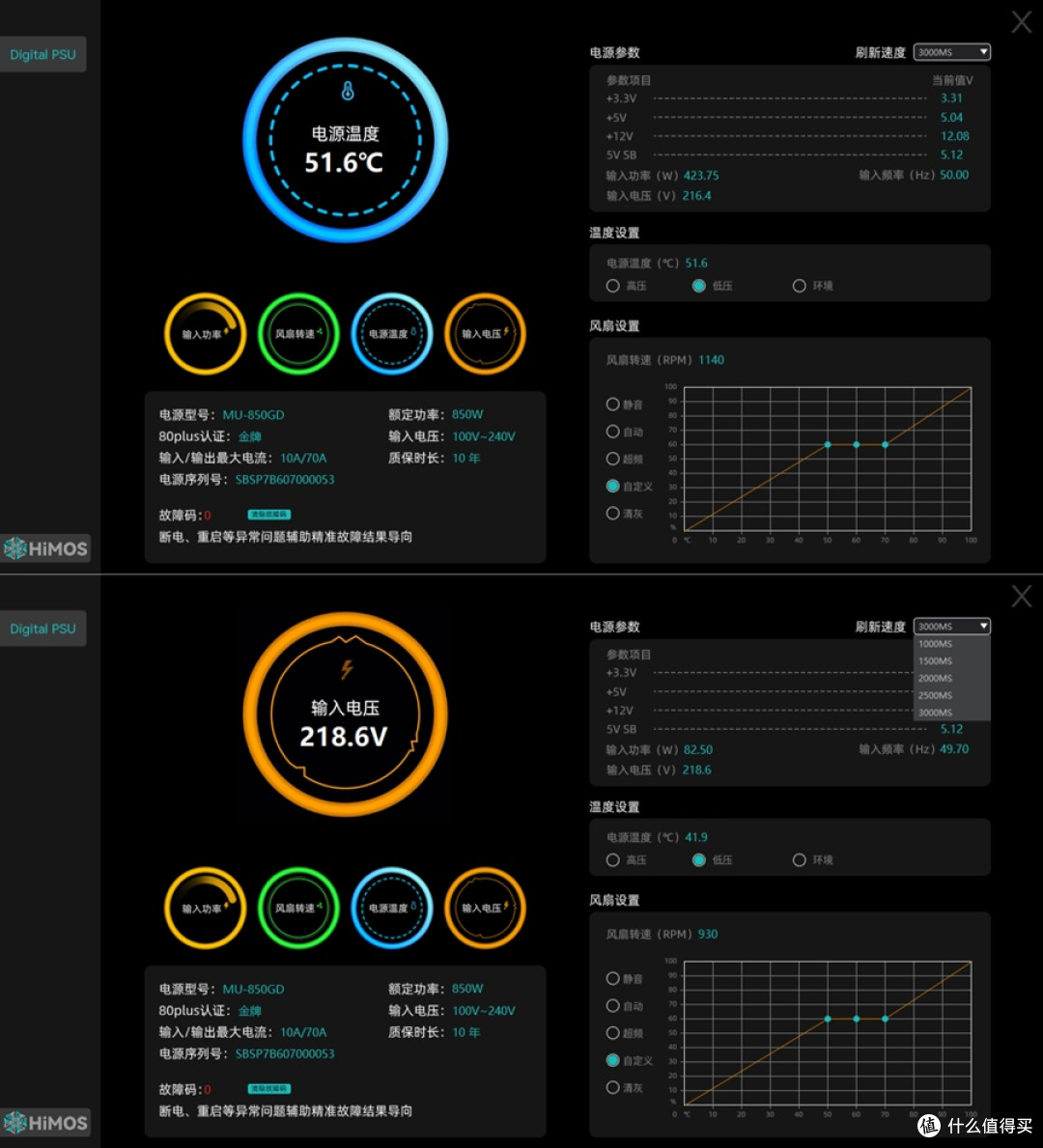This screenshot has width=1043, height=1148.
Task: Click fan curve point at 70℃ in the 51.6℃ window
Action: tap(885, 444)
